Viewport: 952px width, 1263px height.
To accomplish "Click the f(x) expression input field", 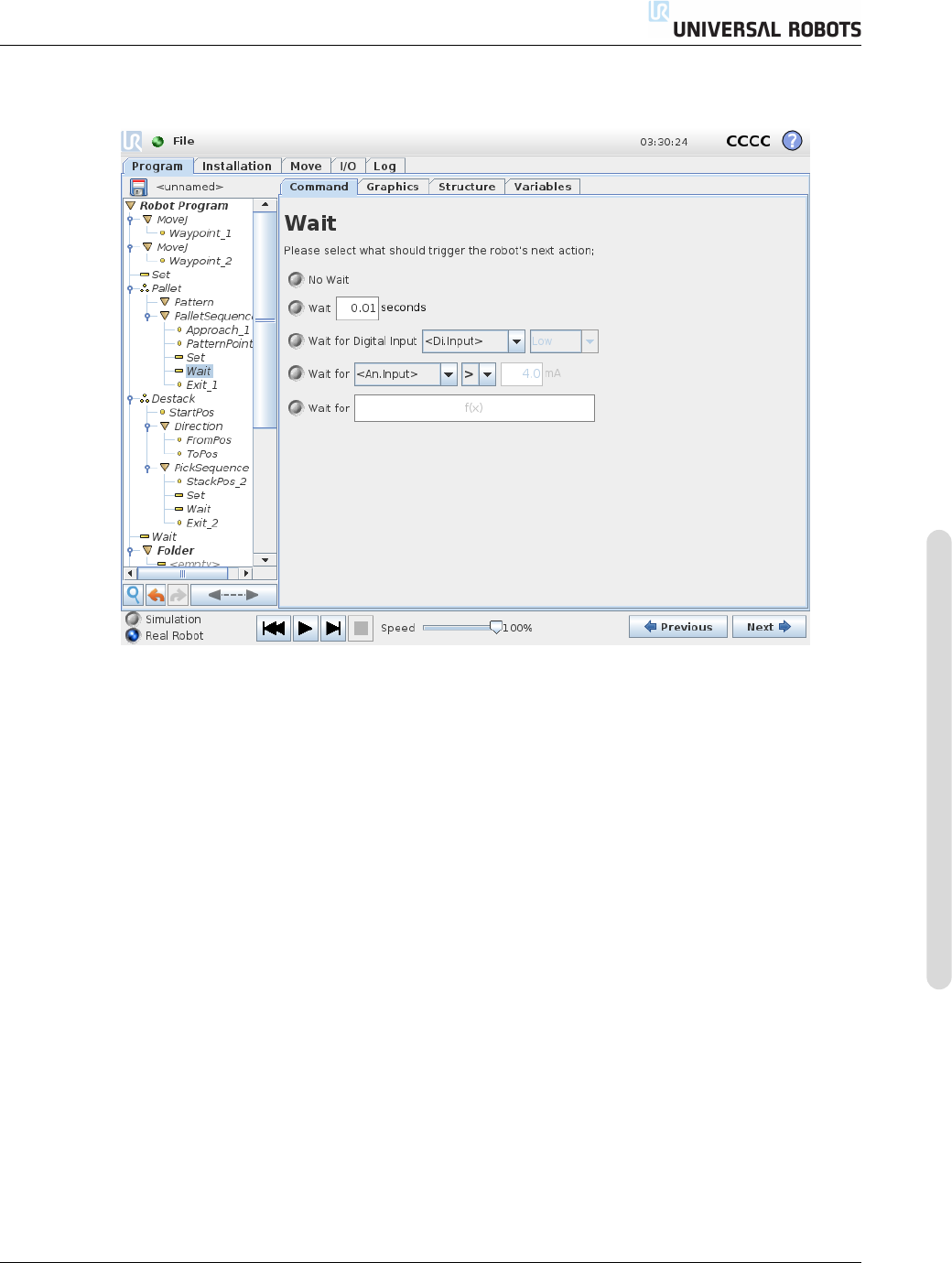I will 474,408.
